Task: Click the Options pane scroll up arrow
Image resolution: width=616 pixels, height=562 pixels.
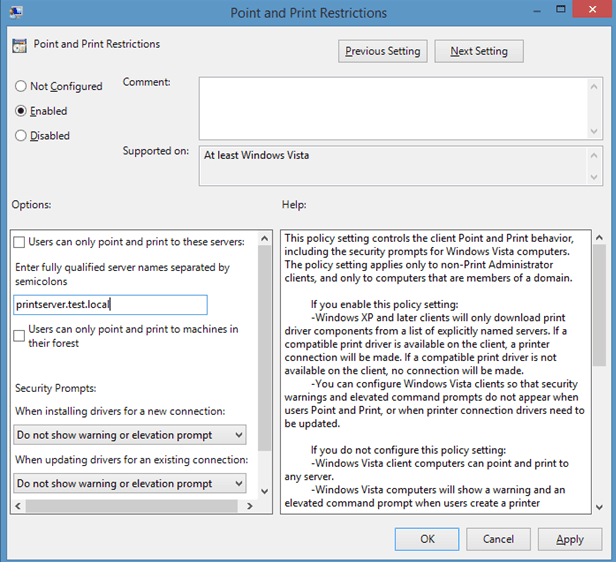Action: 265,238
